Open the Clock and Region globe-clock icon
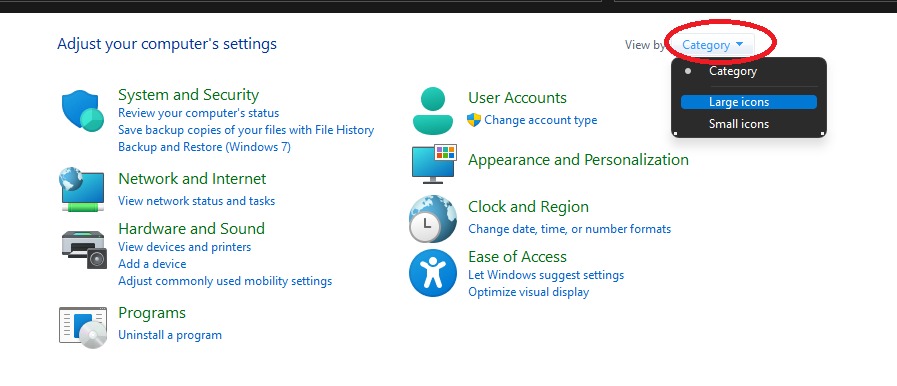This screenshot has width=897, height=386. (433, 218)
